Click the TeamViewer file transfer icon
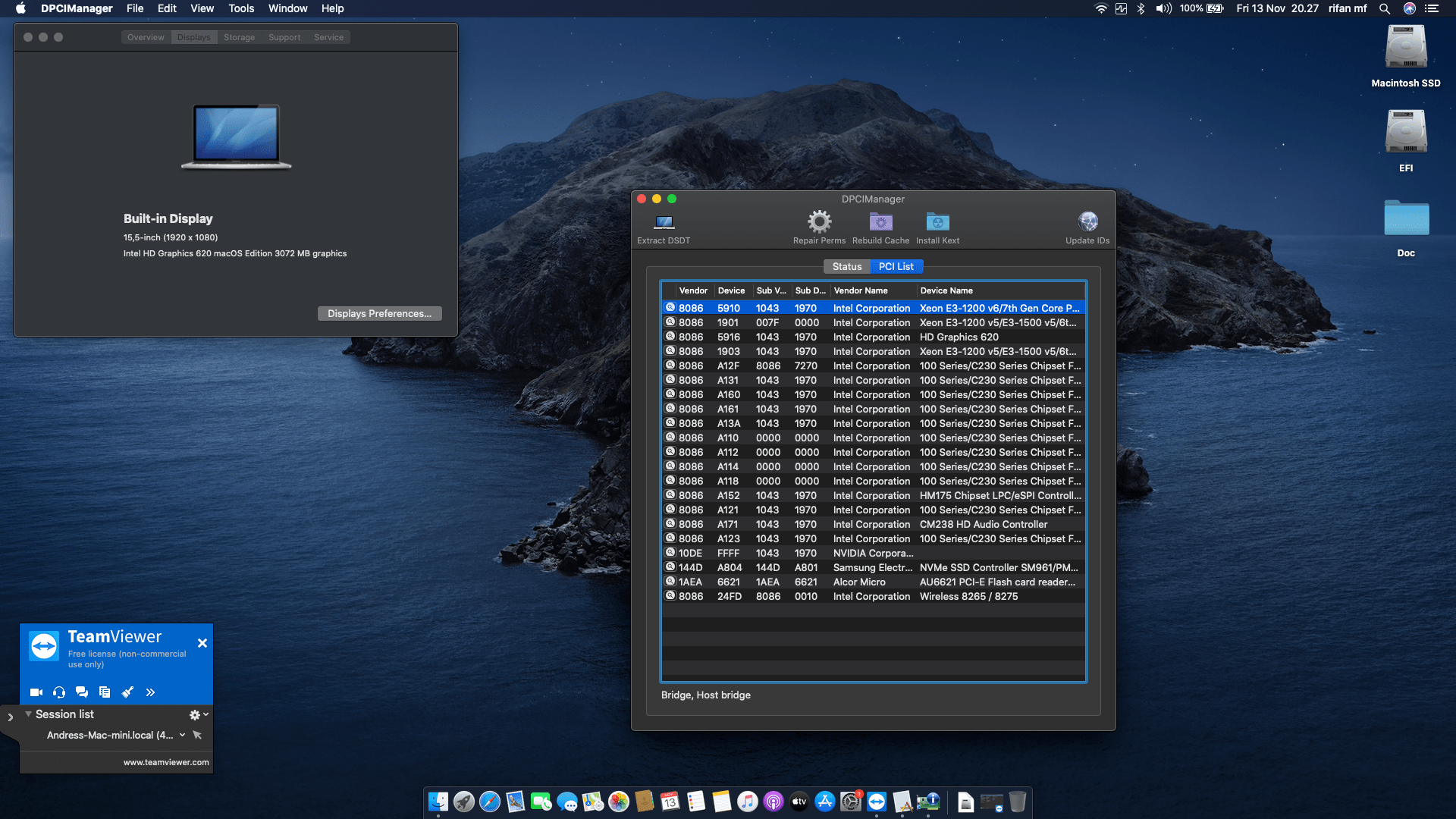The image size is (1456, 819). tap(105, 692)
